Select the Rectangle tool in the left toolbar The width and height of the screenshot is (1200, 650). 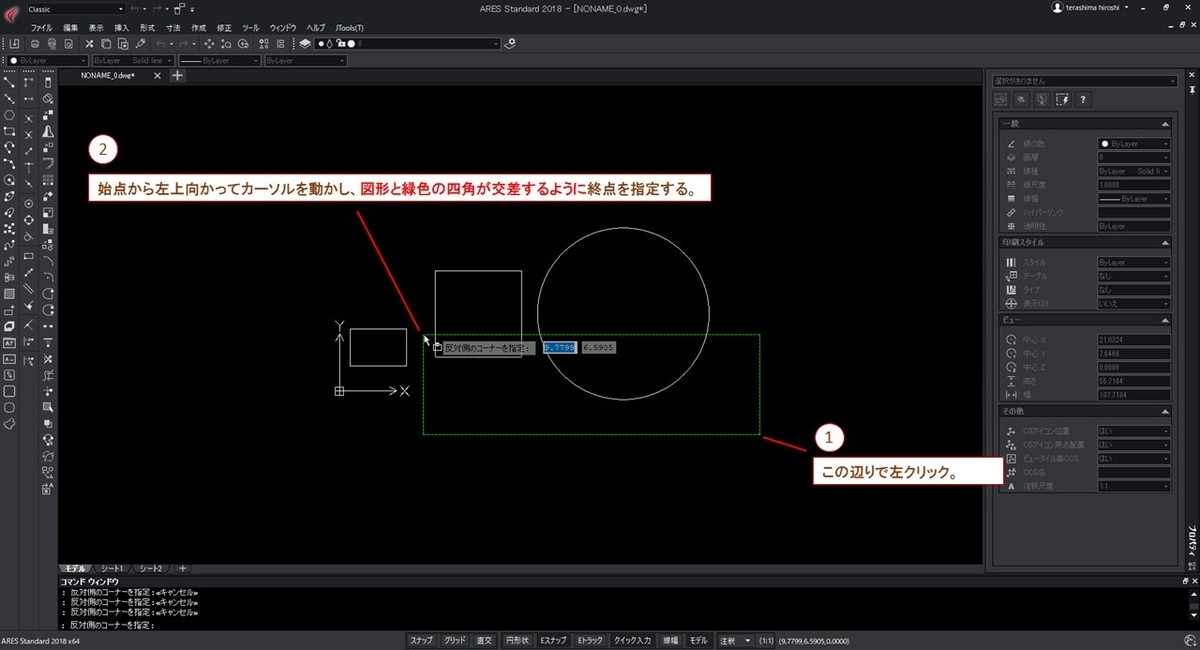[9, 130]
